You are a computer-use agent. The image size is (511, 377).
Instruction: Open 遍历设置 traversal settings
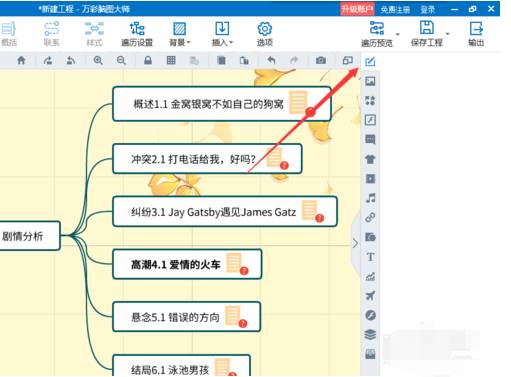[x=137, y=34]
